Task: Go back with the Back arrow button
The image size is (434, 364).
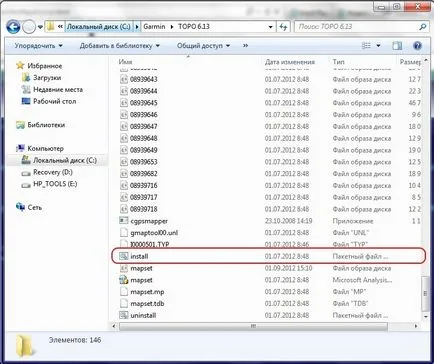Action: [13, 27]
